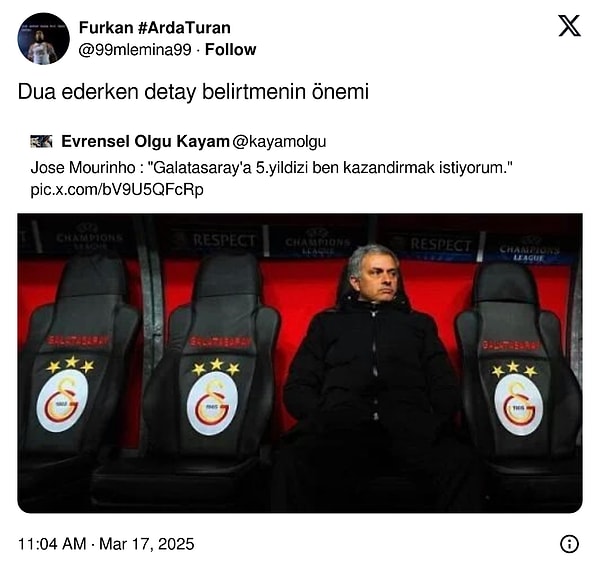Click the @kayamolgu handle
This screenshot has width=600, height=574.
(x=279, y=142)
